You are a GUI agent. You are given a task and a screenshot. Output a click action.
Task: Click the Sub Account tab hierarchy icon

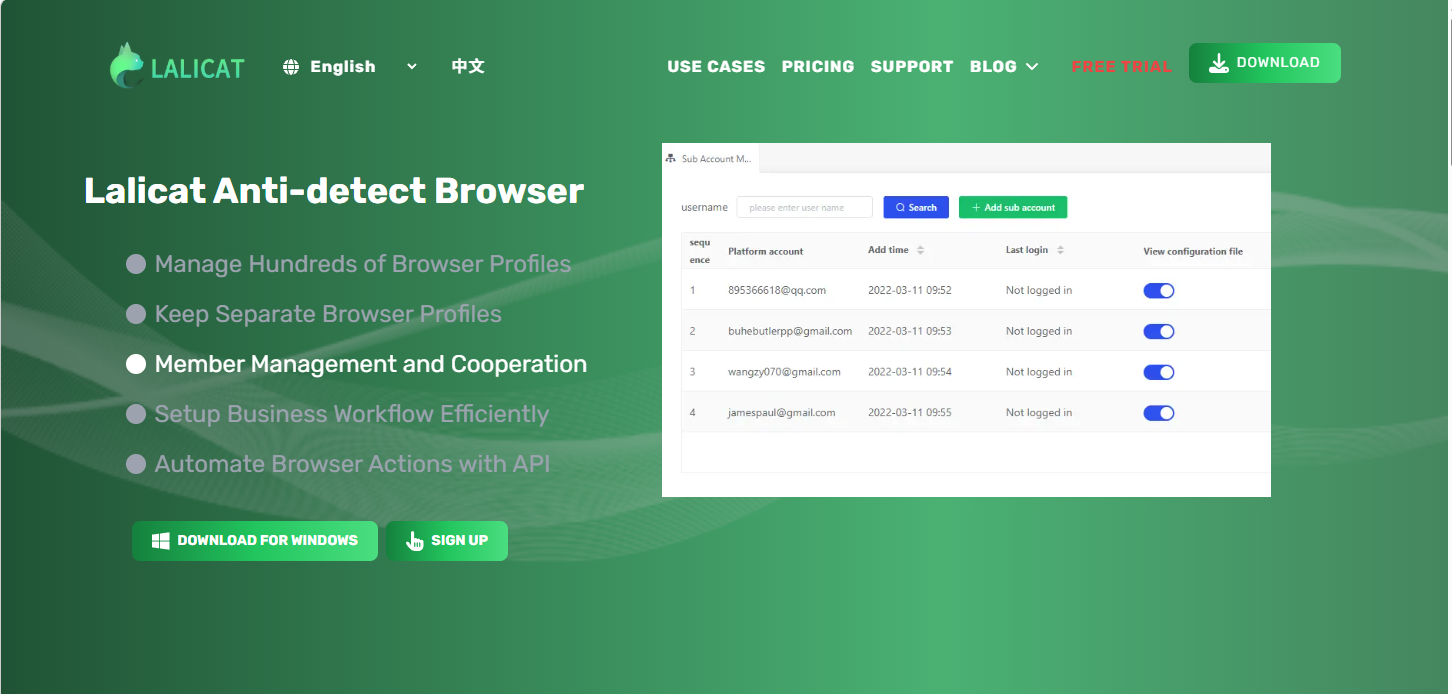670,159
